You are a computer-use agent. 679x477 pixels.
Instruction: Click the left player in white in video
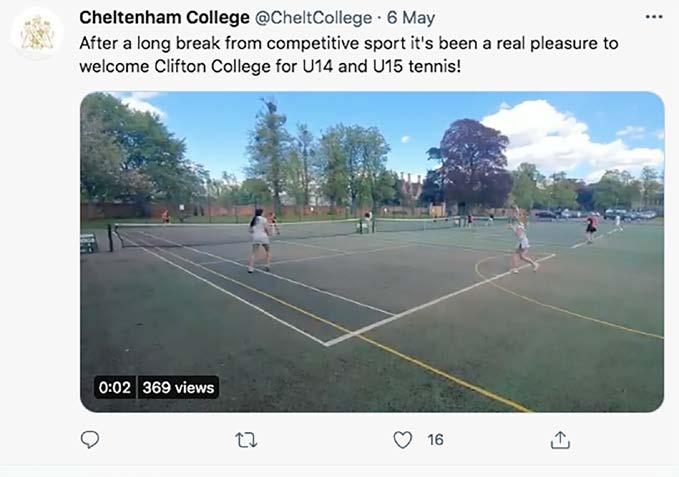pos(260,239)
